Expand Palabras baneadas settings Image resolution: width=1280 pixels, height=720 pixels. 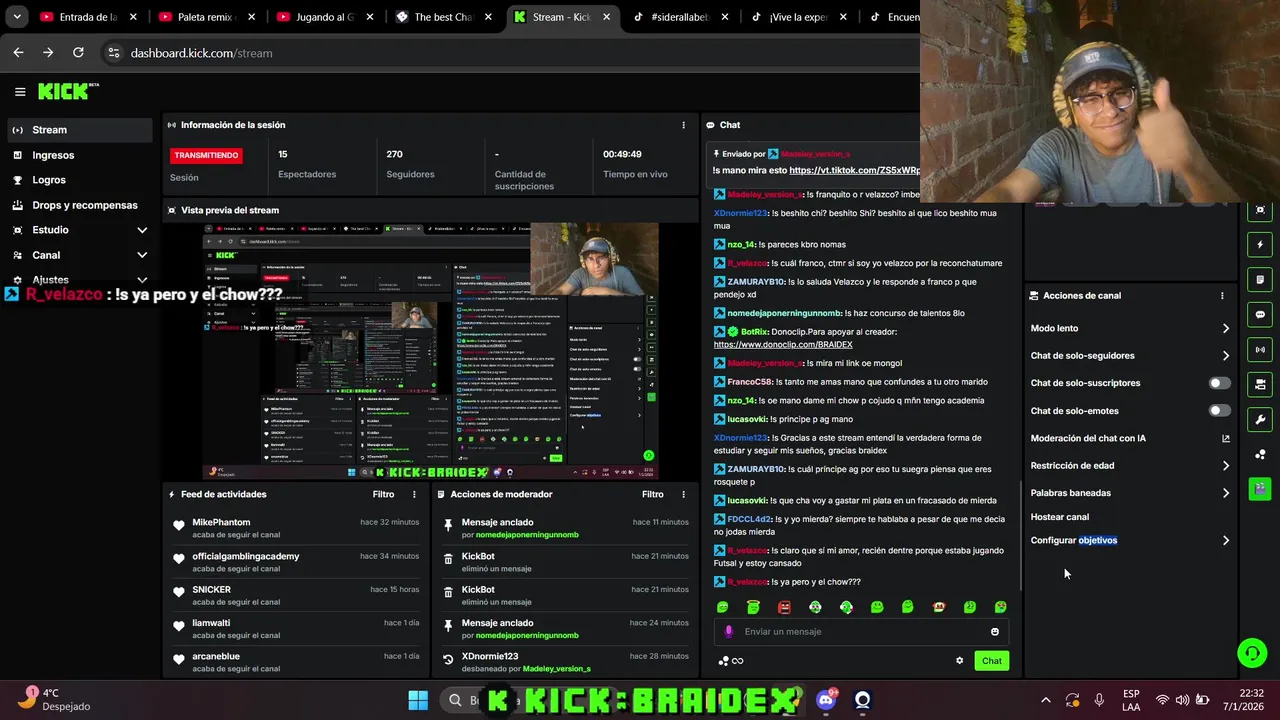pyautogui.click(x=1226, y=493)
